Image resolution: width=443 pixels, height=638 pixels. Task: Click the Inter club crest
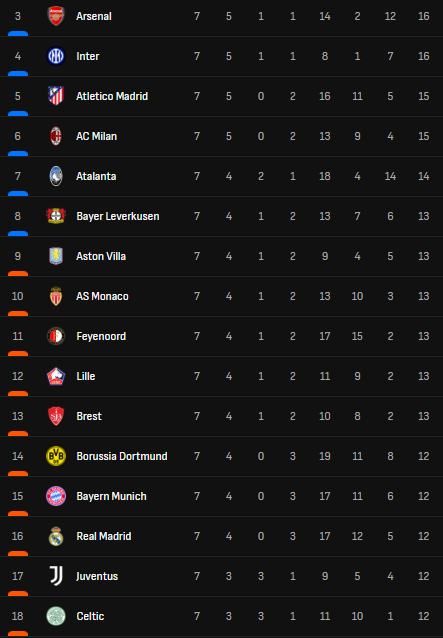tap(56, 56)
